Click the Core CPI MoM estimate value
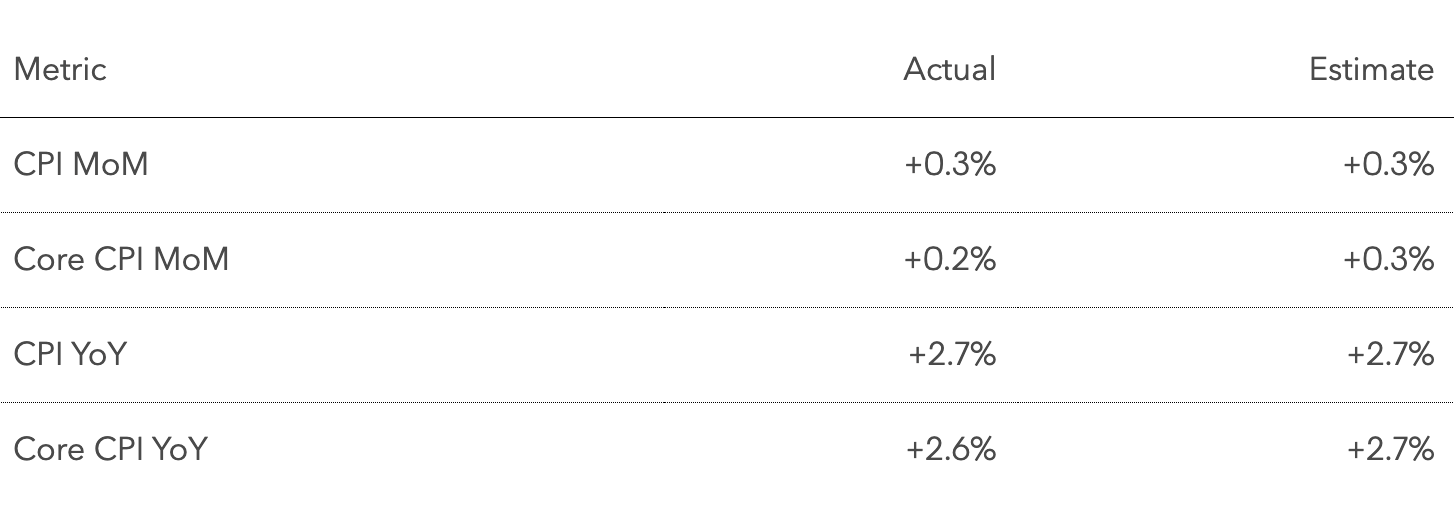Viewport: 1454px width, 518px height. coord(1388,259)
